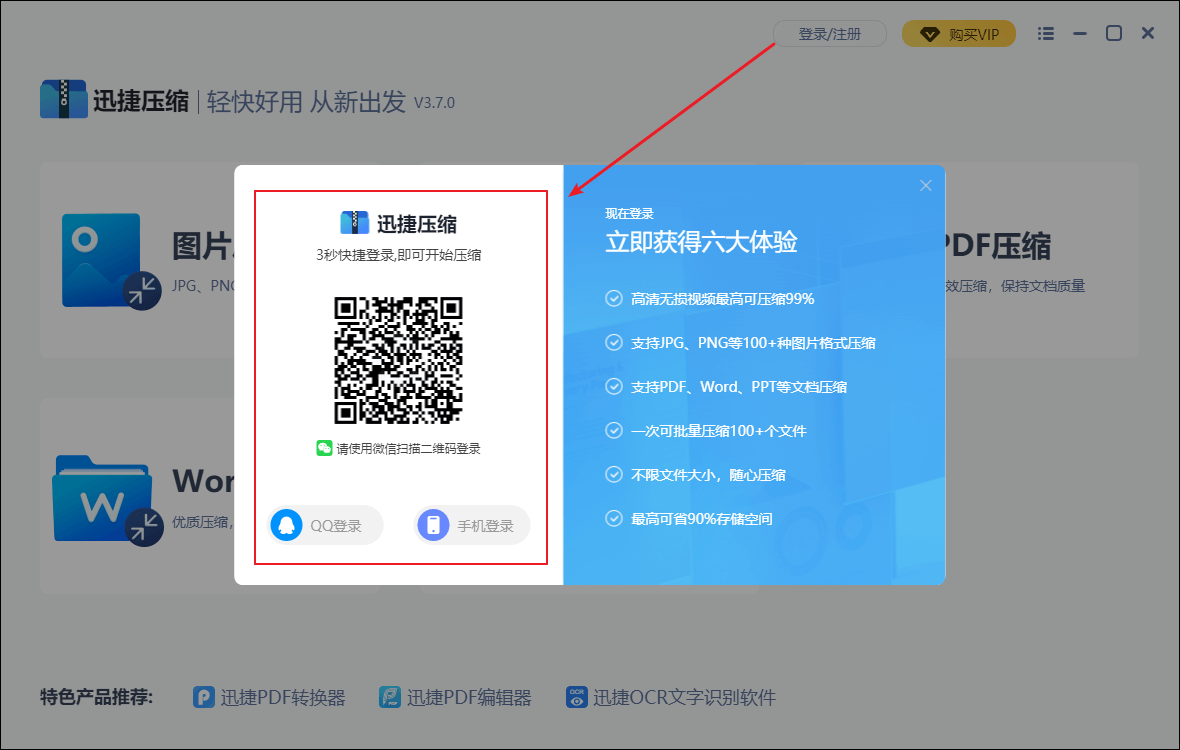The image size is (1180, 750).
Task: Click the green WeChat icon below QR code
Action: [x=324, y=448]
